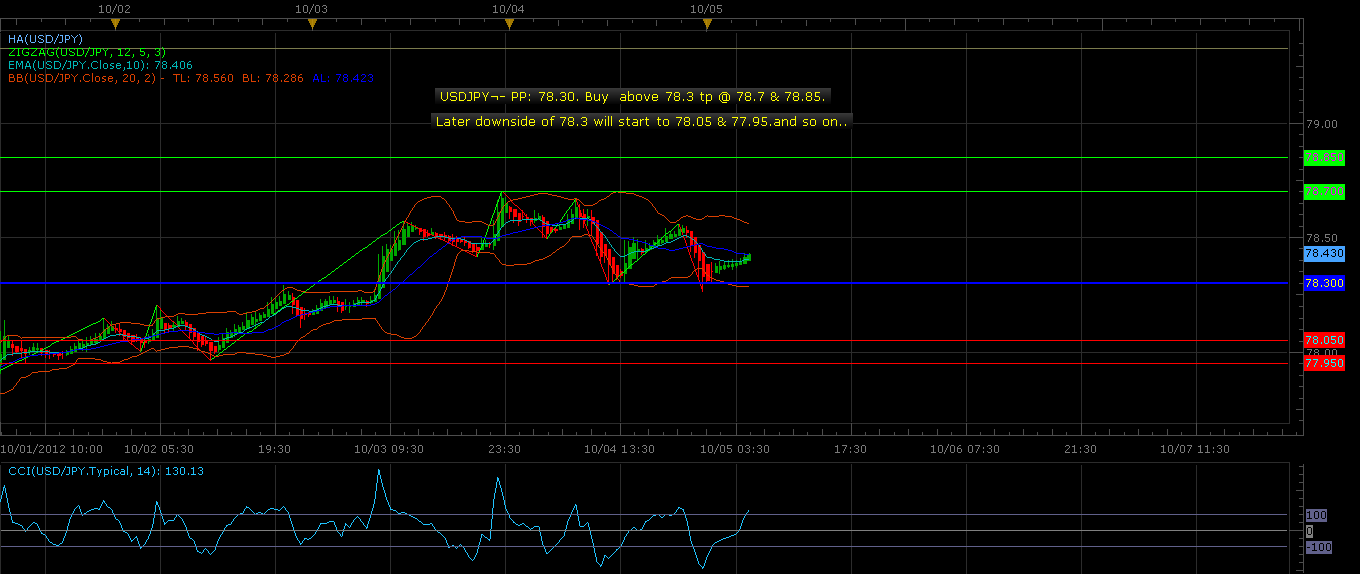Click the 79.00 price axis label
Screen dimensions: 1360x574
pyautogui.click(x=1322, y=124)
